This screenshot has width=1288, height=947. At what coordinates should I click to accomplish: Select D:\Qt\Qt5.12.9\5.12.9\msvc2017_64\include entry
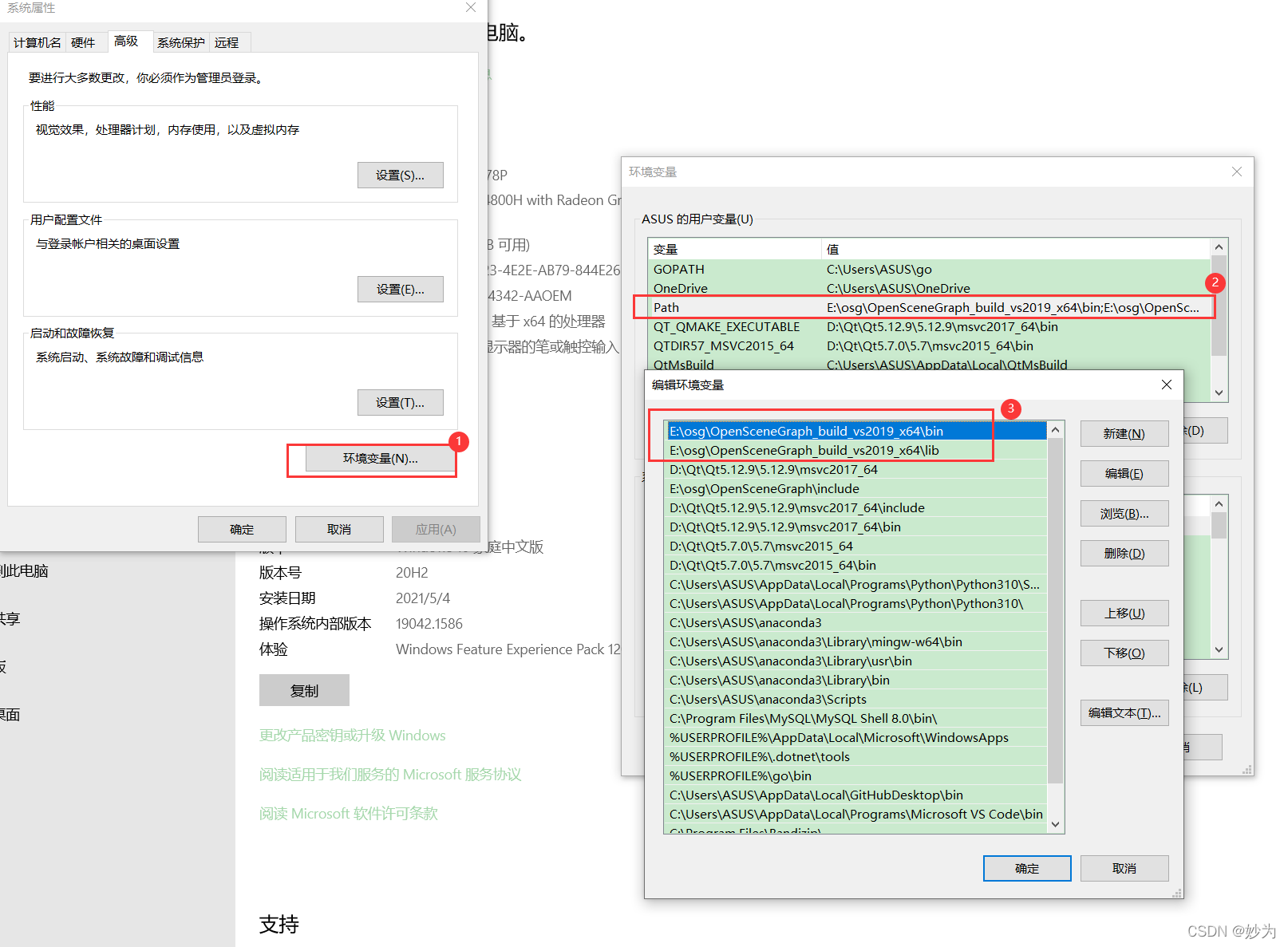coord(856,508)
